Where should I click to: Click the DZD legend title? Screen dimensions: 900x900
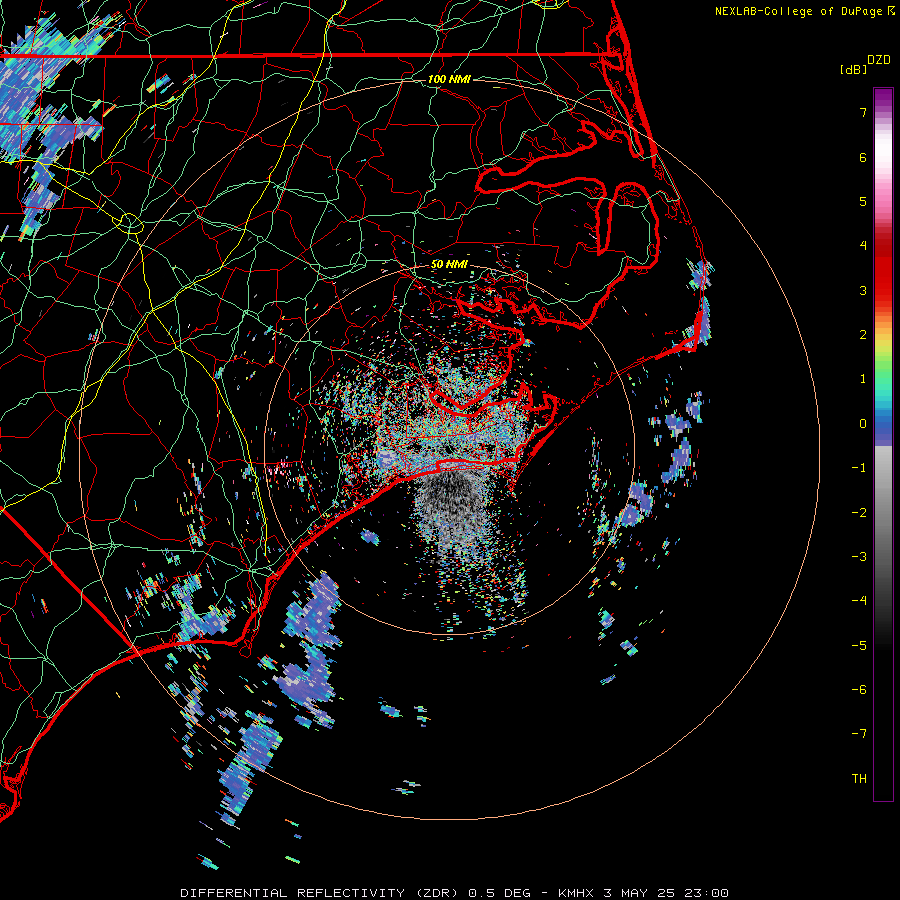point(878,60)
